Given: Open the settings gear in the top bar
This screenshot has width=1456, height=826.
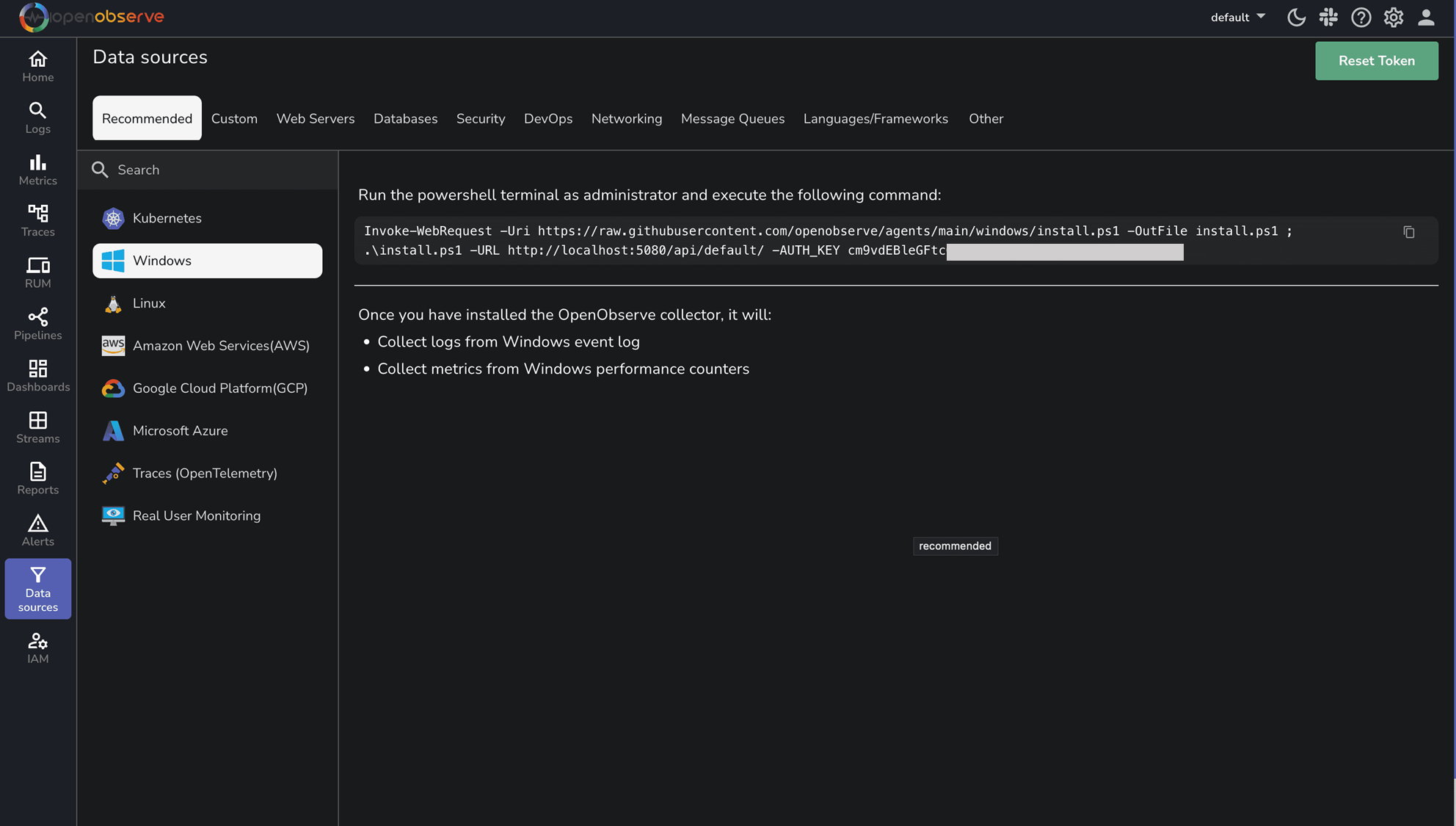Looking at the screenshot, I should [x=1393, y=17].
